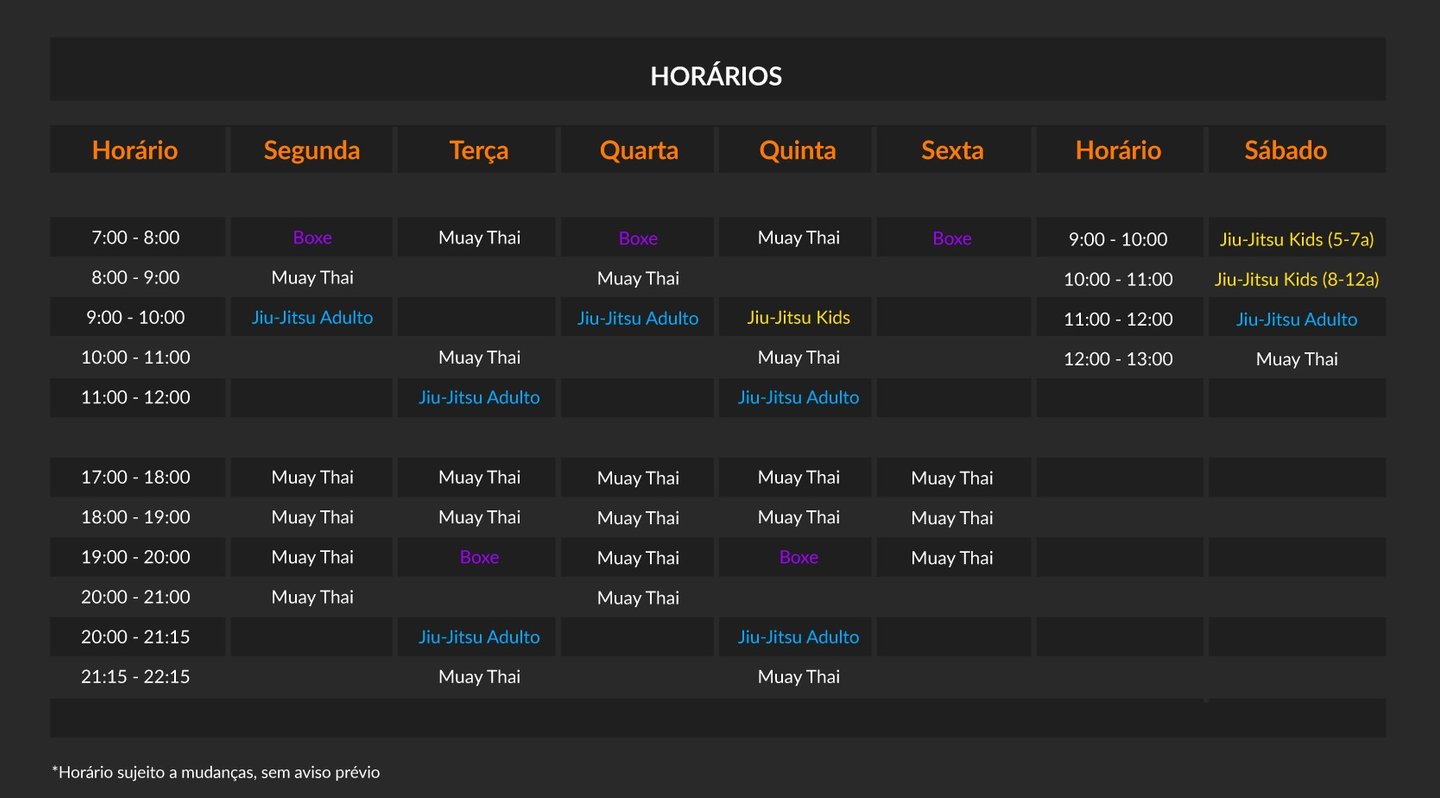Select the 7:00 - 8:00 time slot
Image resolution: width=1440 pixels, height=798 pixels.
135,237
